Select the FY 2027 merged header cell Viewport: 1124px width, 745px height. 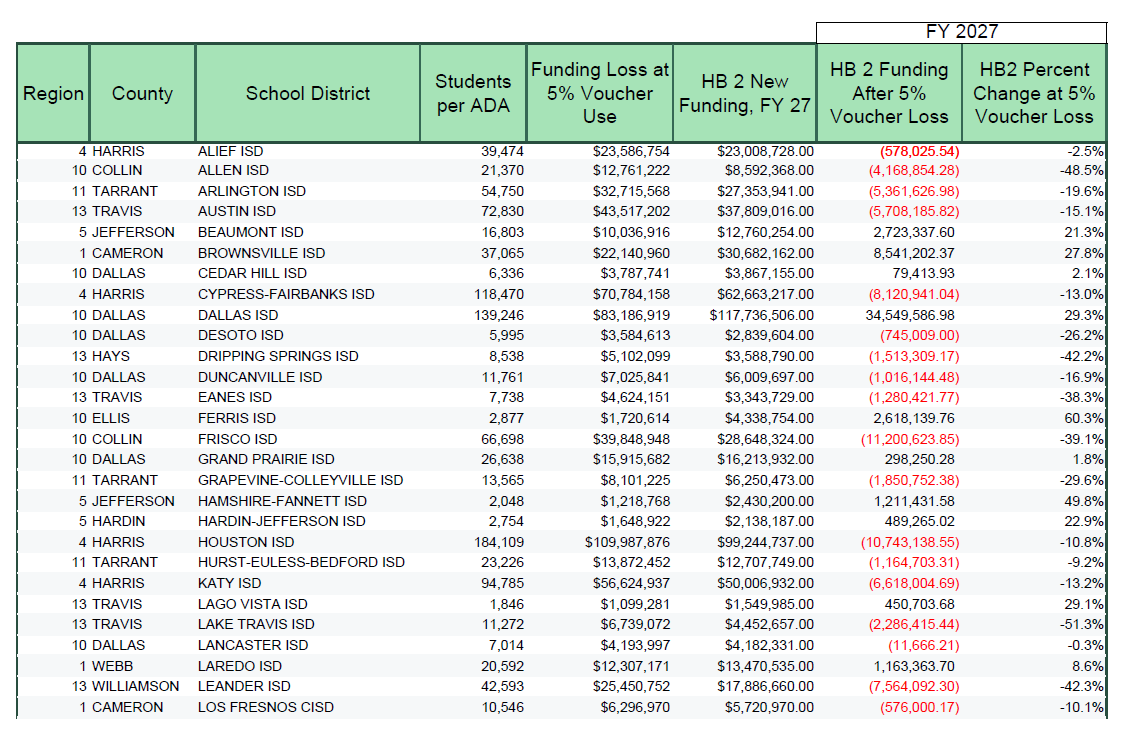[961, 32]
